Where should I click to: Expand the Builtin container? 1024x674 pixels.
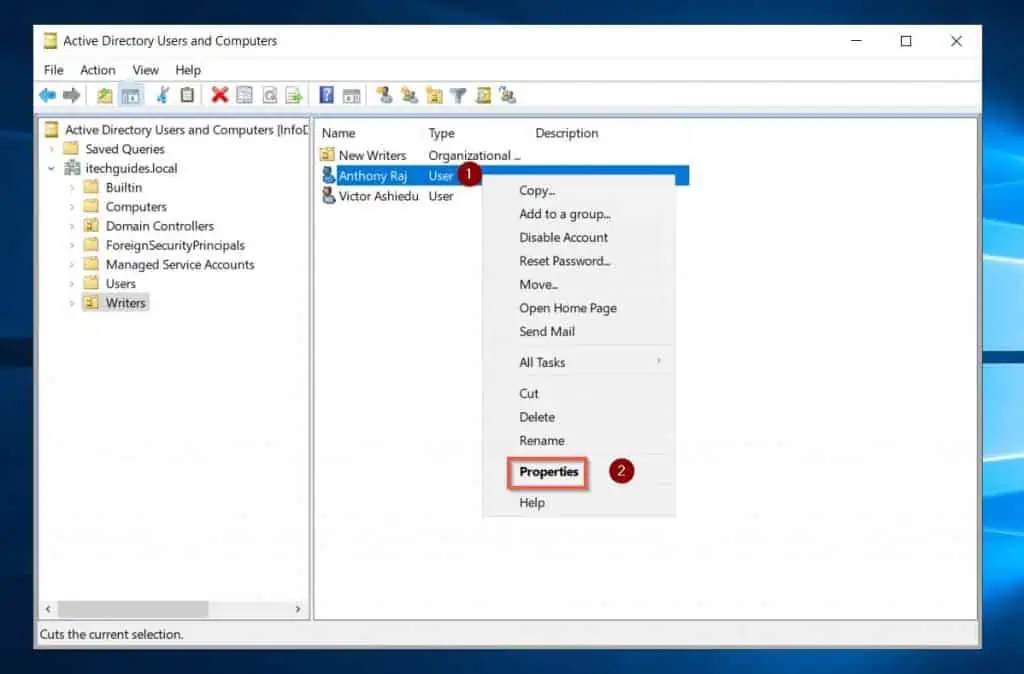click(x=72, y=187)
